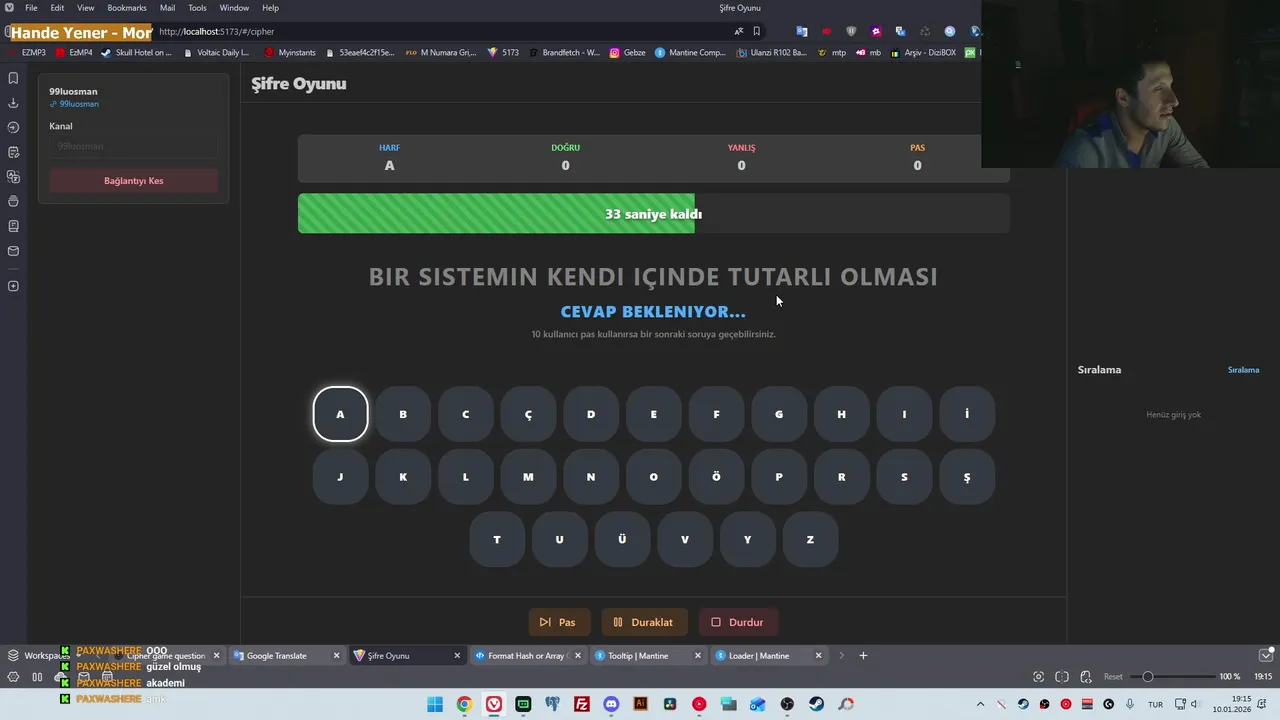
Task: Open the Bookmarks panel icon in sidebar
Action: tap(13, 78)
